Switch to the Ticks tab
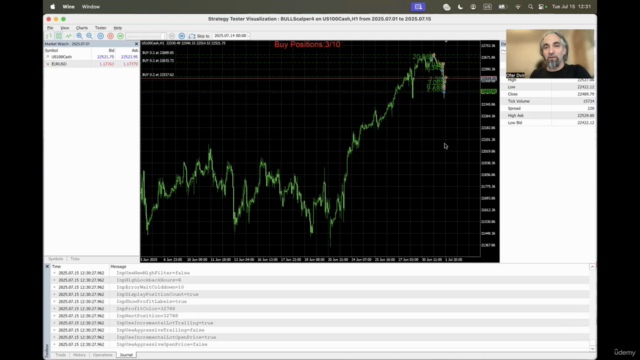The image size is (640, 360). pyautogui.click(x=75, y=259)
